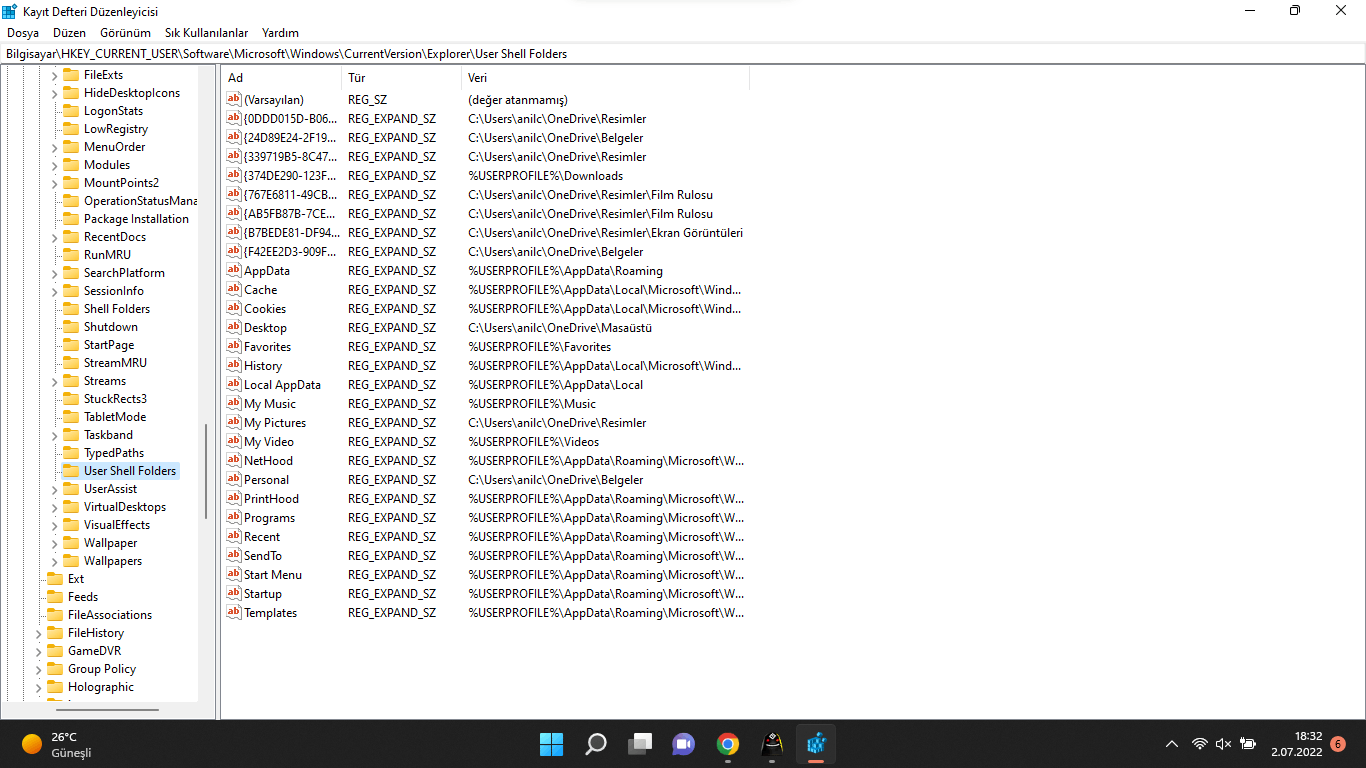The image size is (1366, 768).
Task: Select the Templates value icon
Action: tap(234, 612)
